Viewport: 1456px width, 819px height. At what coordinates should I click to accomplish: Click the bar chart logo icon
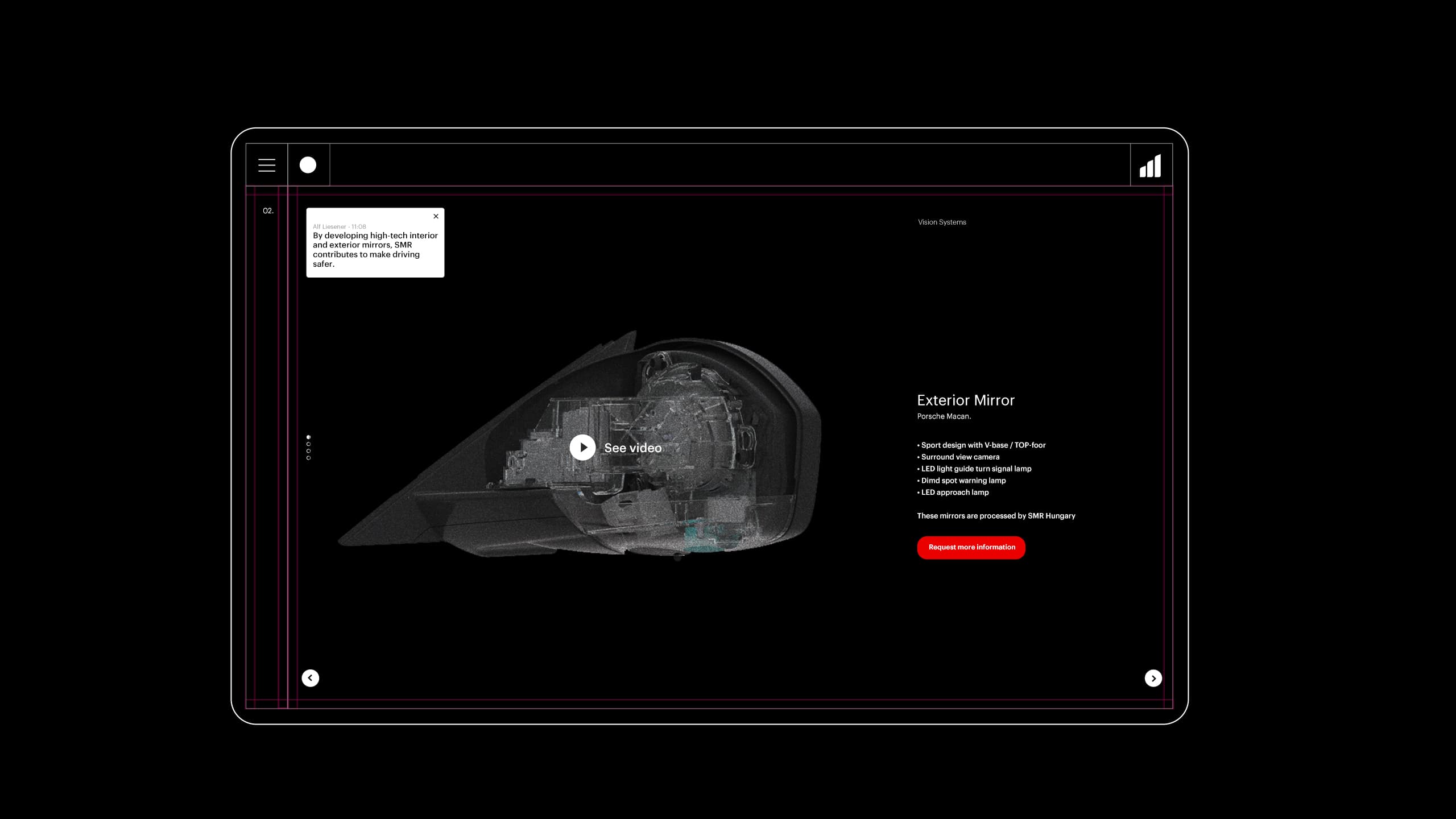coord(1150,166)
